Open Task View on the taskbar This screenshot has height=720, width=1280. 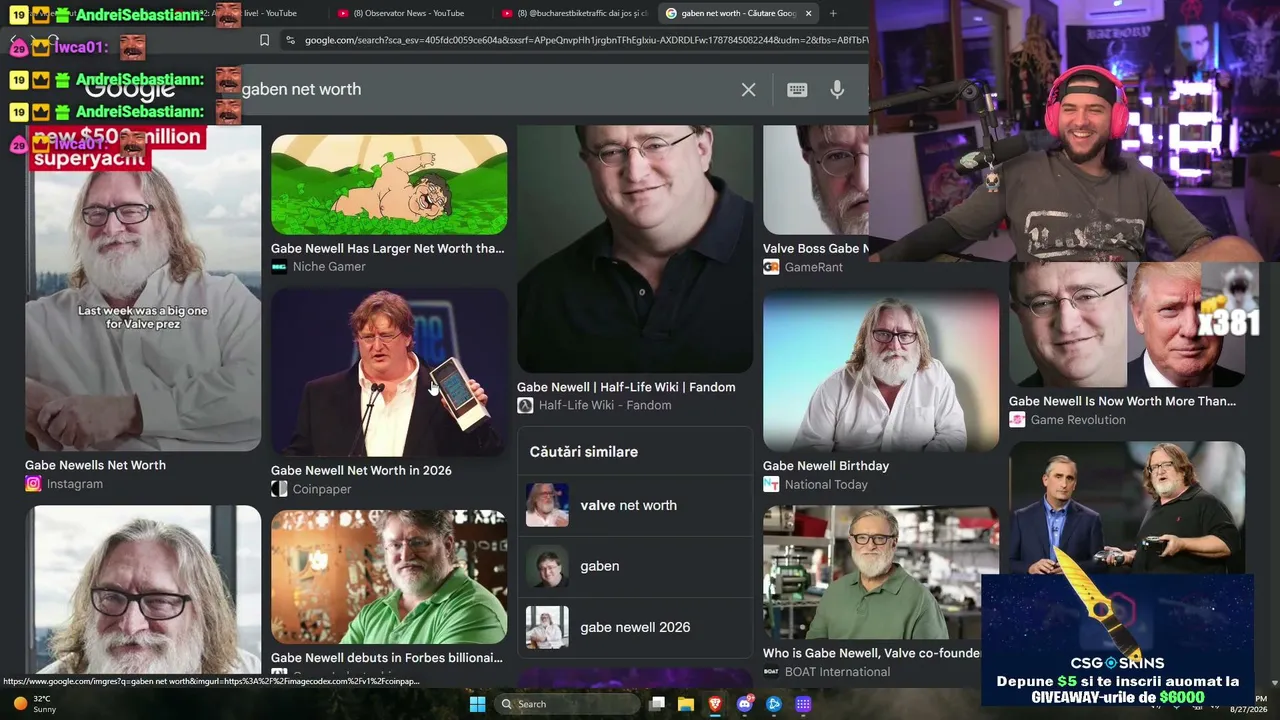[x=657, y=704]
